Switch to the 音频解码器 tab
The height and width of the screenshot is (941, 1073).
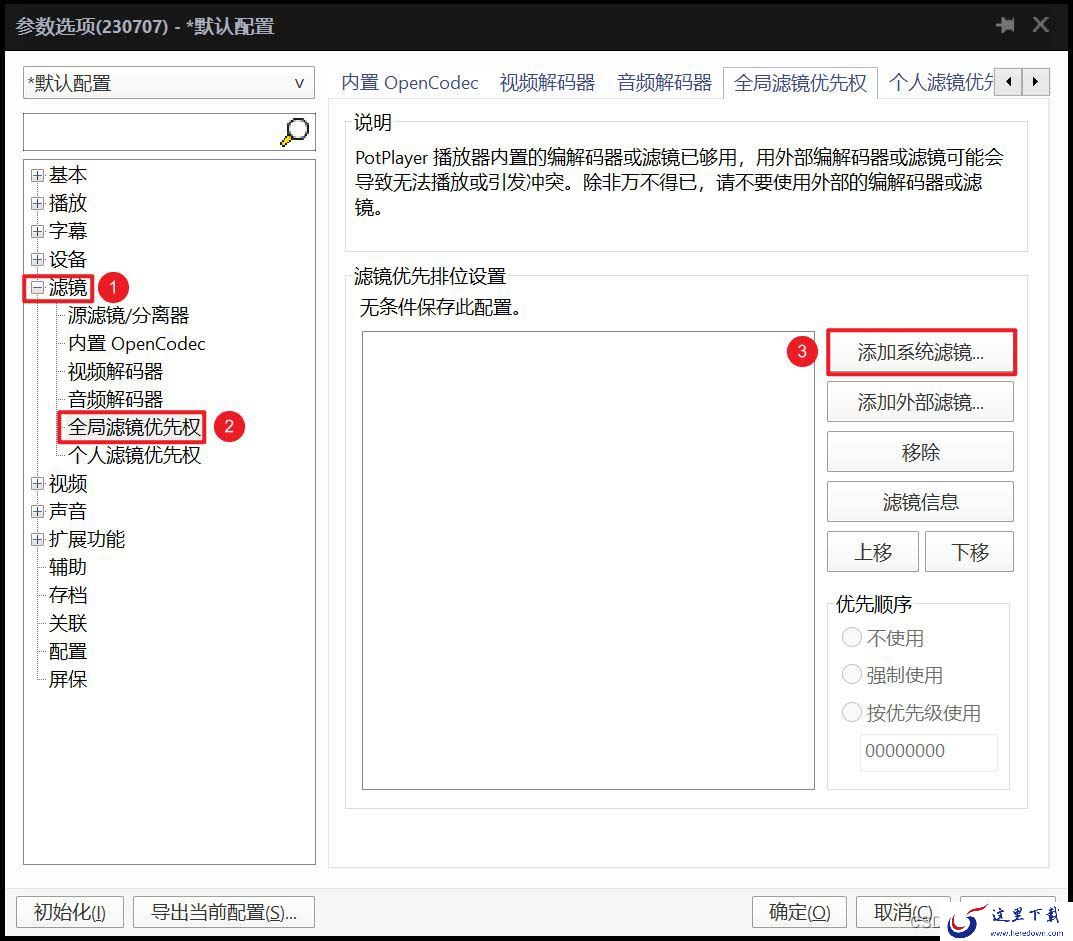pos(664,83)
